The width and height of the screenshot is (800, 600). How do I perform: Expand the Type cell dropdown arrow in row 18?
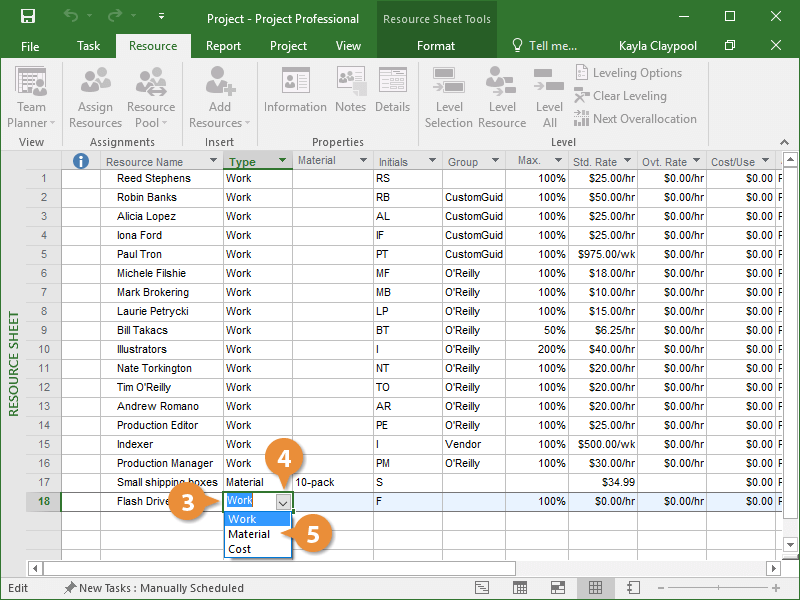pos(283,502)
